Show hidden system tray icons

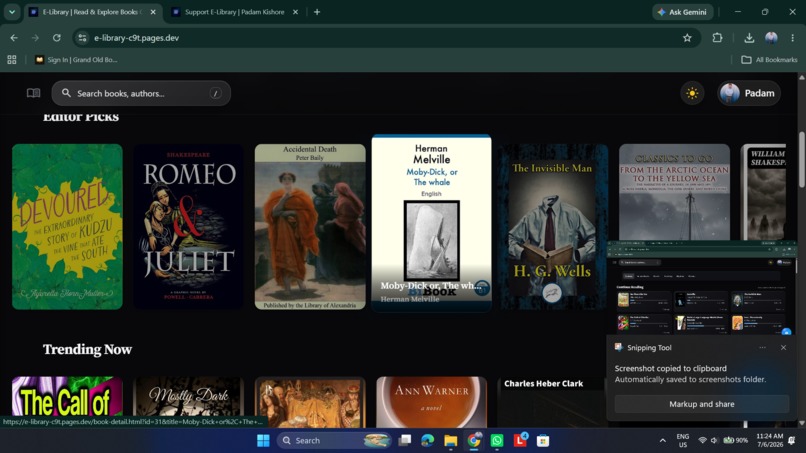point(663,441)
